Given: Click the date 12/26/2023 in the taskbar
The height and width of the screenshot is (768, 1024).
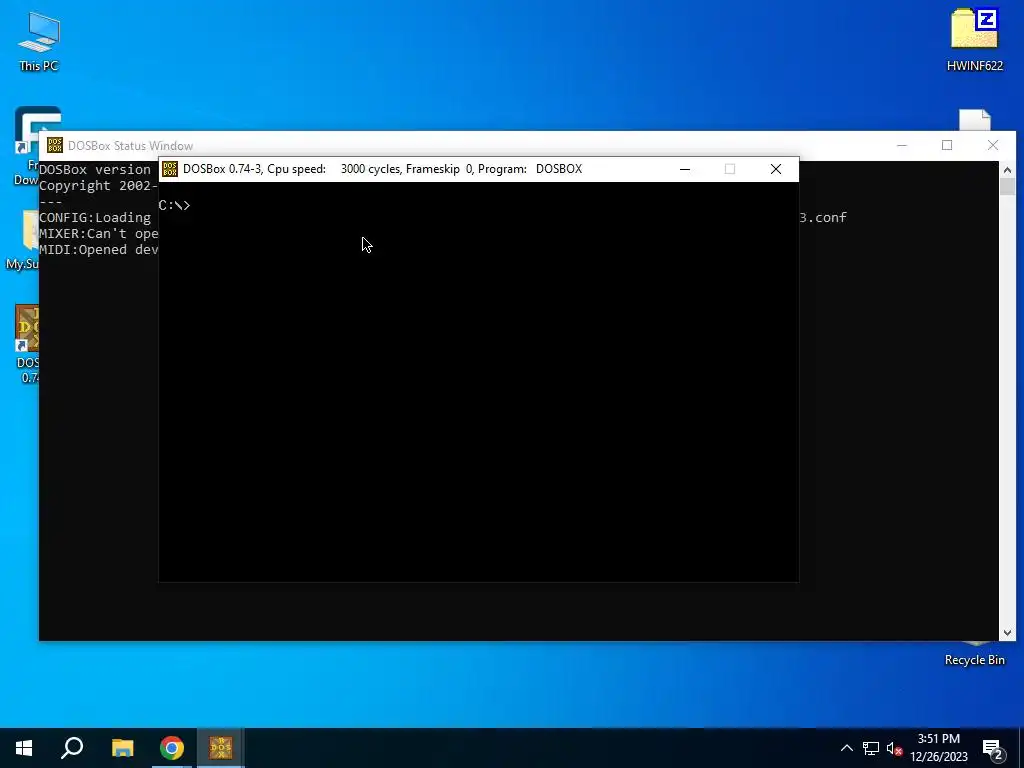Looking at the screenshot, I should 938,757.
